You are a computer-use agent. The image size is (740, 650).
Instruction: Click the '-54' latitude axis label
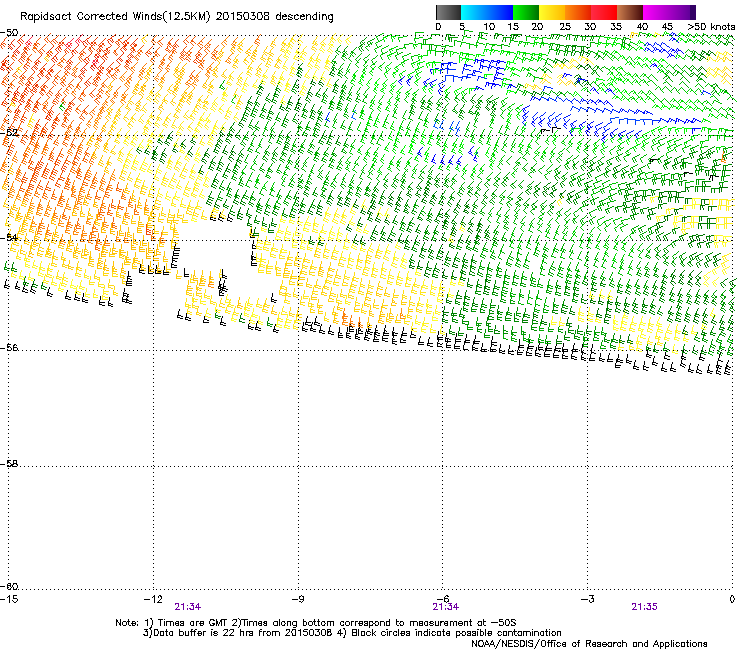click(x=9, y=237)
